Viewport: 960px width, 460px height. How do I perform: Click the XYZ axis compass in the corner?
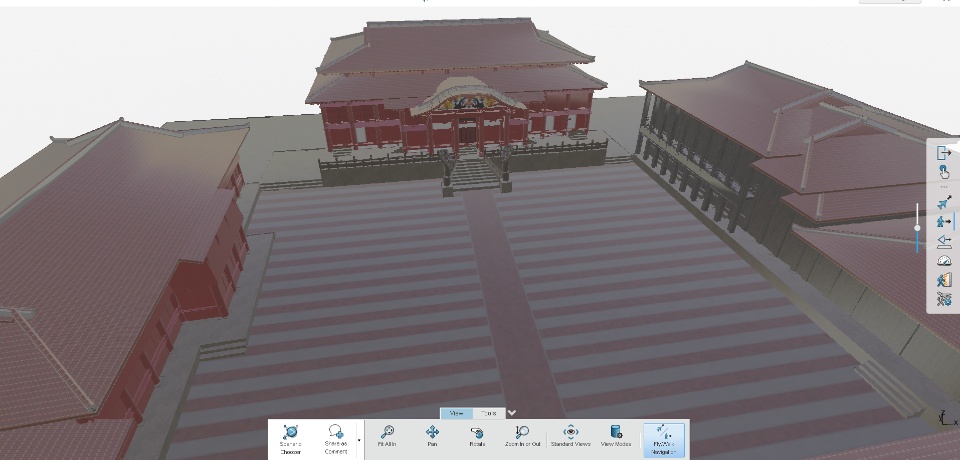(x=948, y=418)
